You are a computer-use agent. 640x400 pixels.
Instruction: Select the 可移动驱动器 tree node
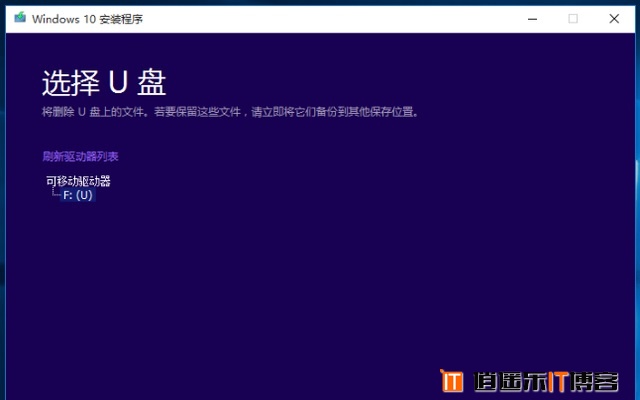click(x=78, y=181)
